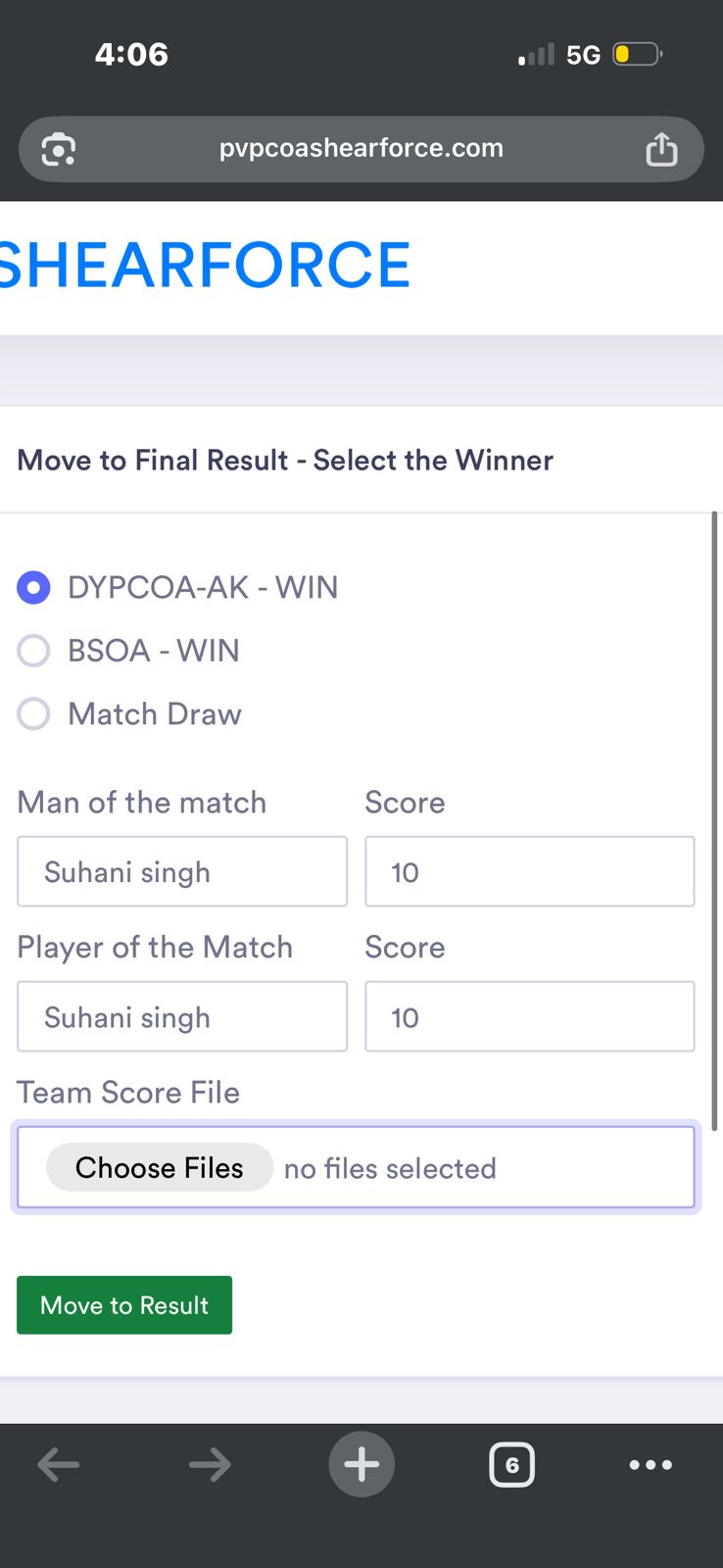
Task: Focus the Man of the match name field
Action: coord(182,871)
